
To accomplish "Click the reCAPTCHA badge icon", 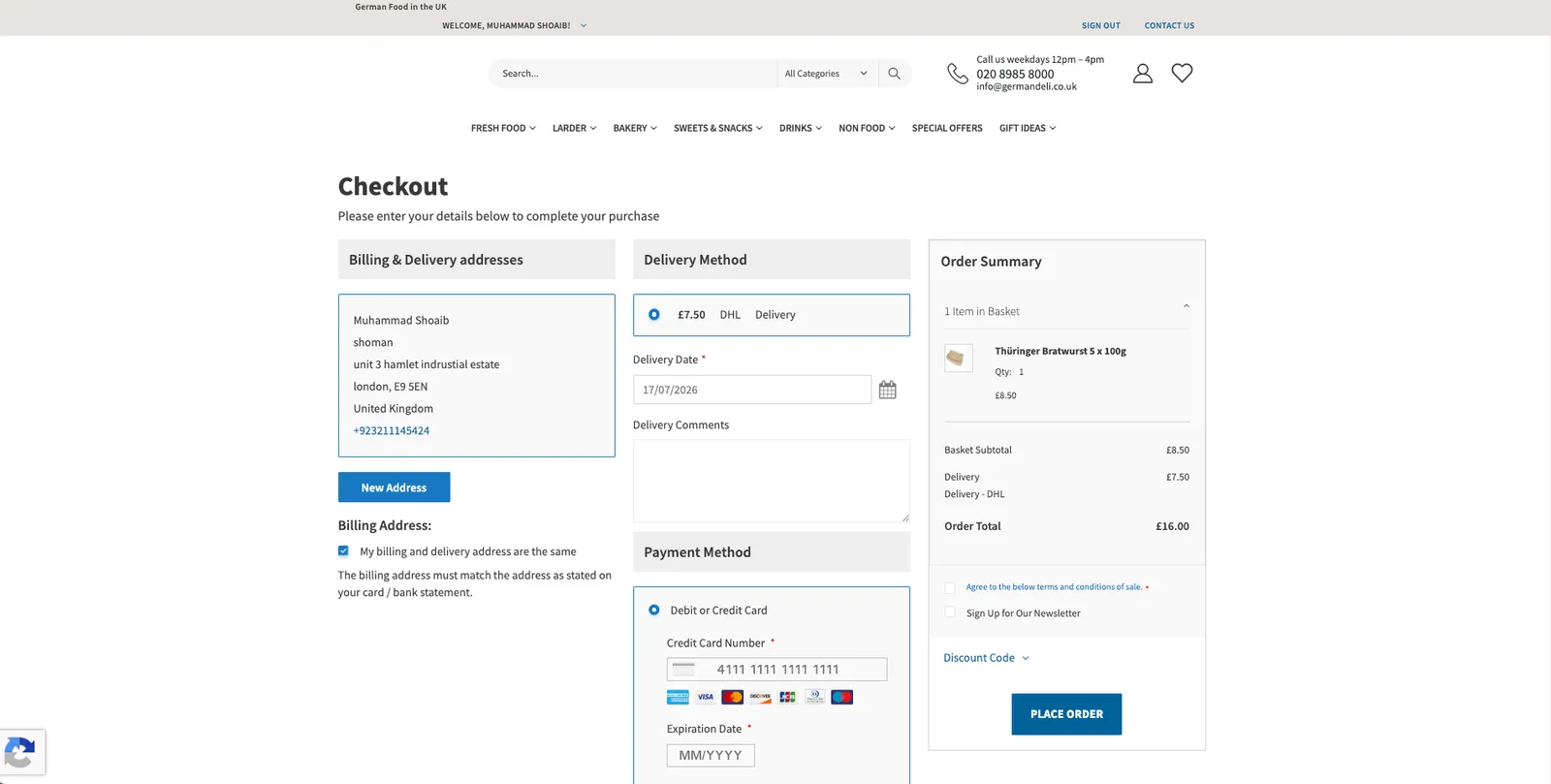I will [20, 753].
